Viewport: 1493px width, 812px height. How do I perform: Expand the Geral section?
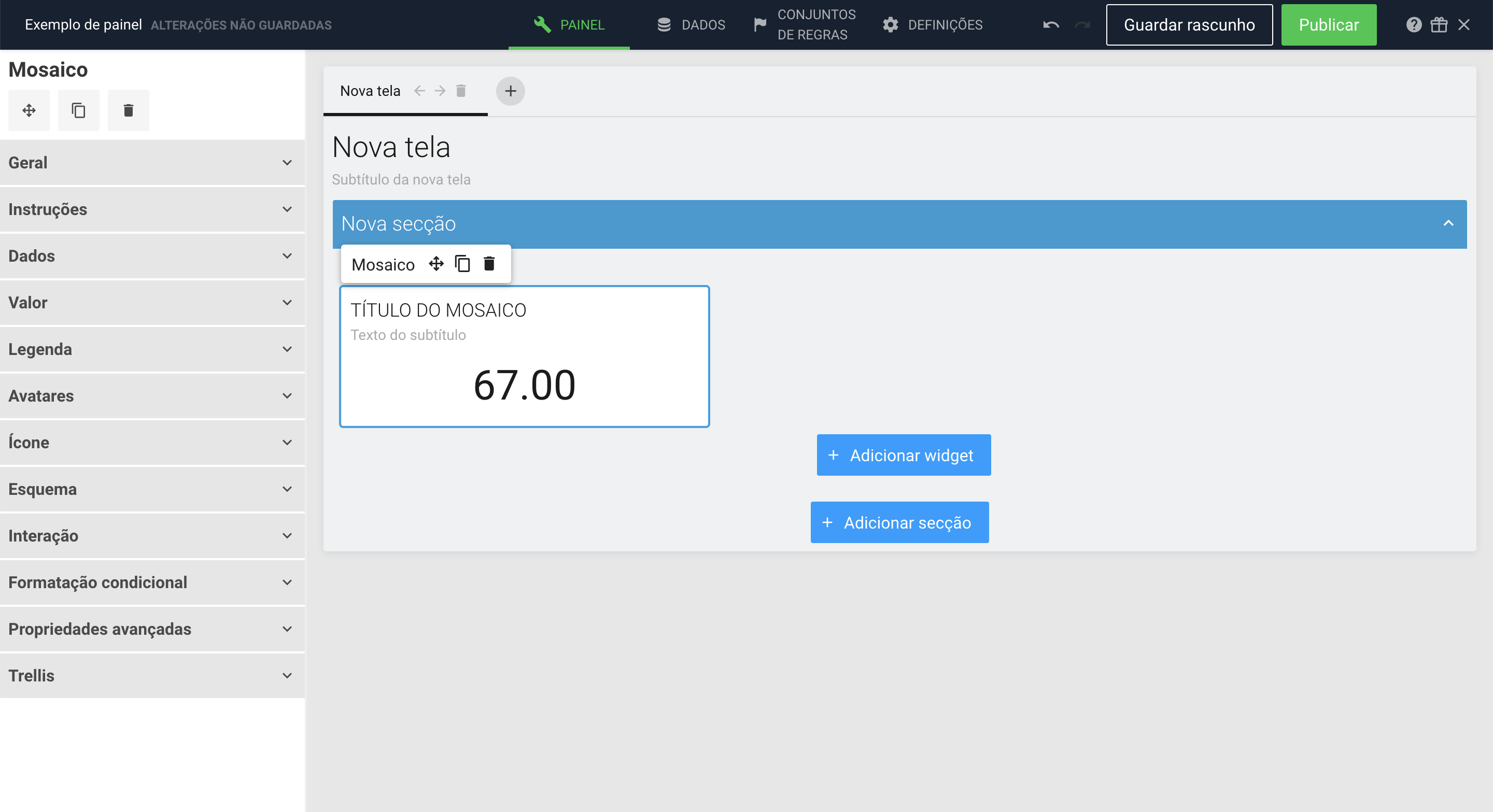152,163
